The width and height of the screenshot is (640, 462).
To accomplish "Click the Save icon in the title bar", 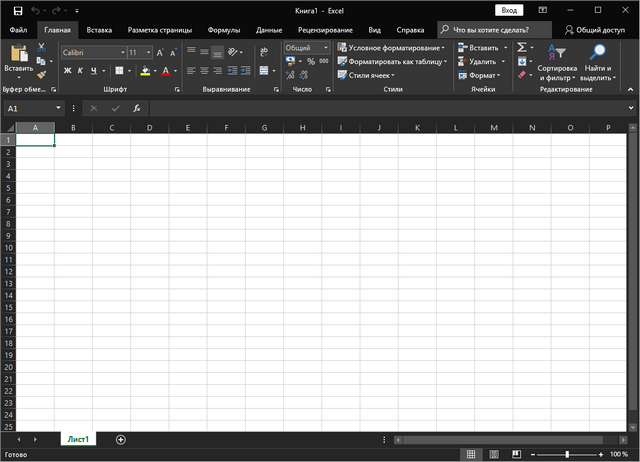I will pos(17,9).
